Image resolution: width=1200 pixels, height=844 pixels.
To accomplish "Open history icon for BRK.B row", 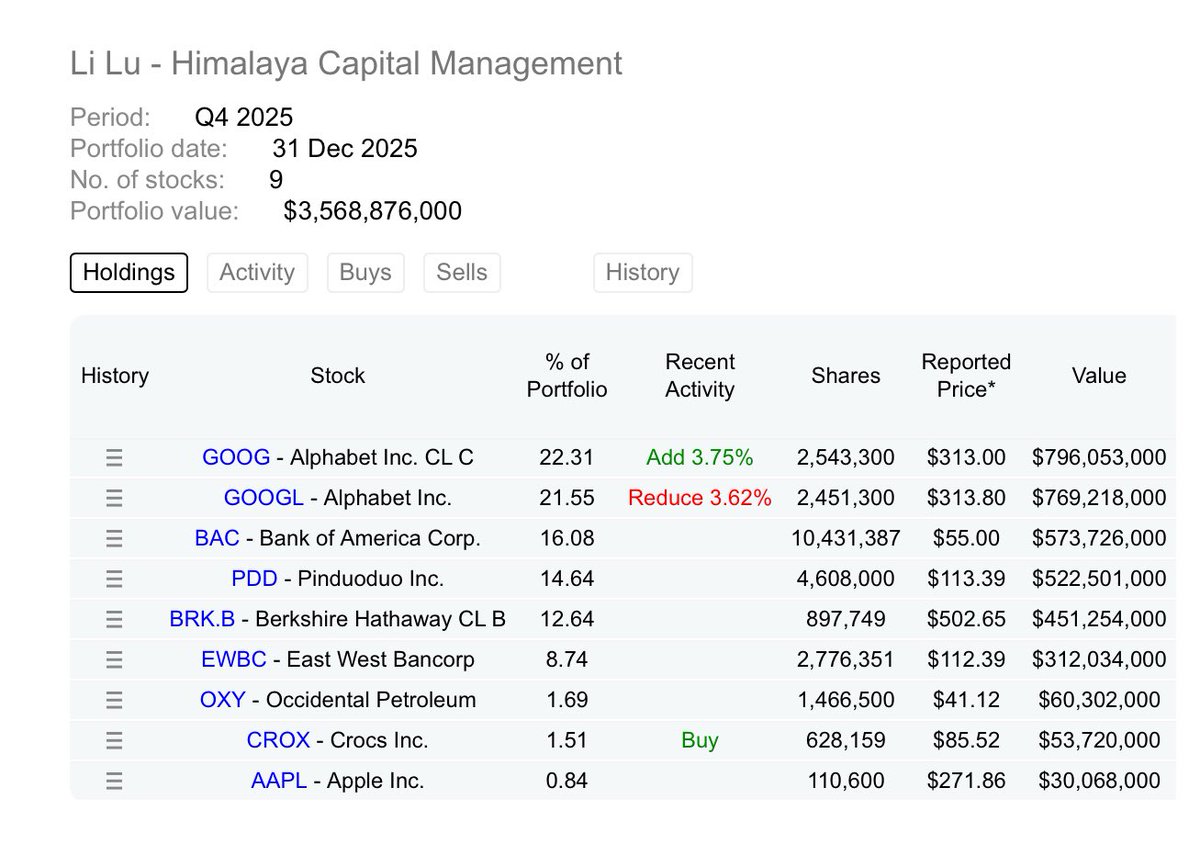I will pyautogui.click(x=114, y=620).
